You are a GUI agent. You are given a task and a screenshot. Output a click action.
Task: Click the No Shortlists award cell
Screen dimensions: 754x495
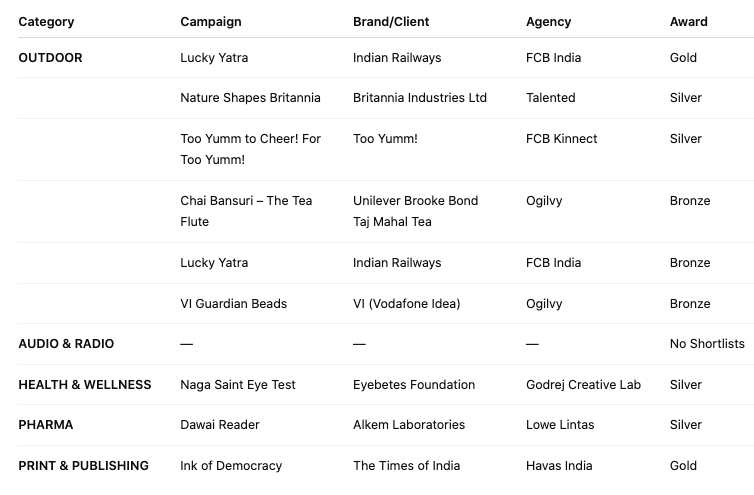click(707, 344)
